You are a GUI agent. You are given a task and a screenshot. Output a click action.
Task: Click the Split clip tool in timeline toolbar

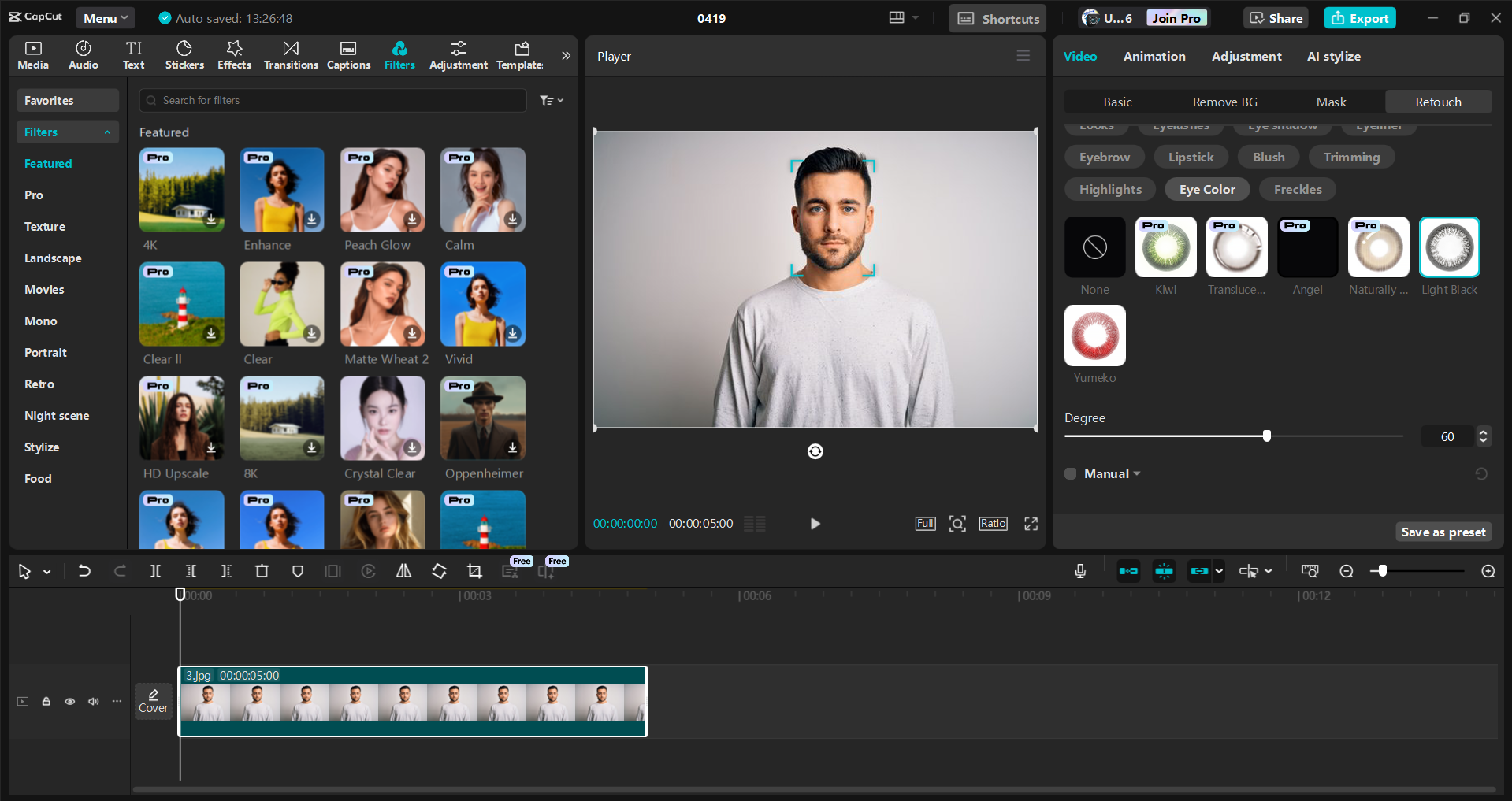(155, 571)
